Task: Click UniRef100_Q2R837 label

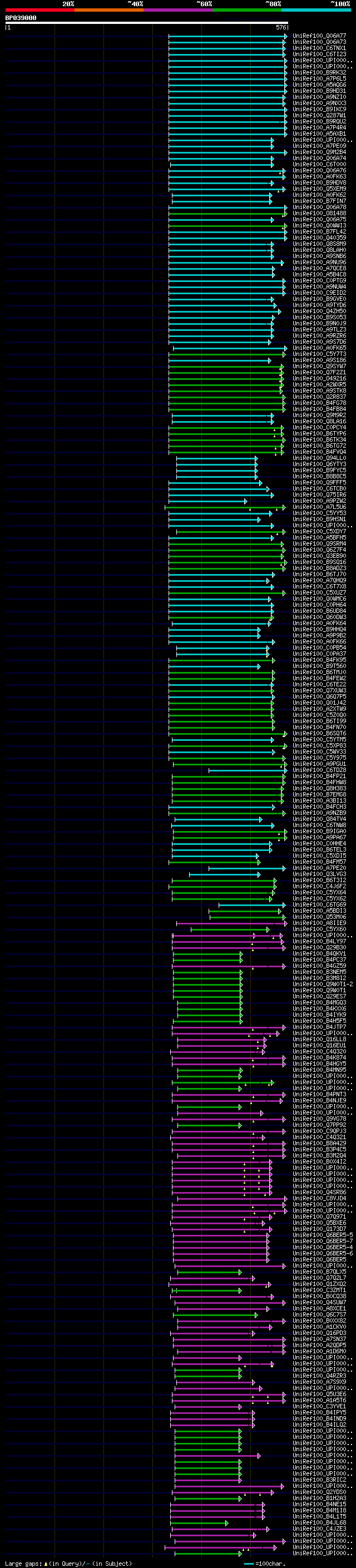Action: [x=319, y=397]
